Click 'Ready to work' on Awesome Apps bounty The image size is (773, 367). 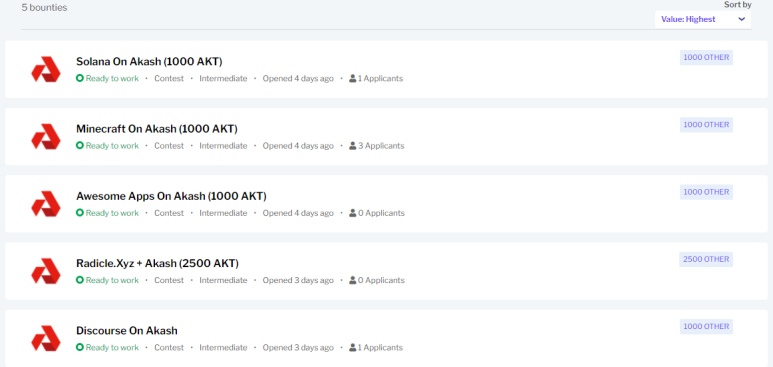112,213
